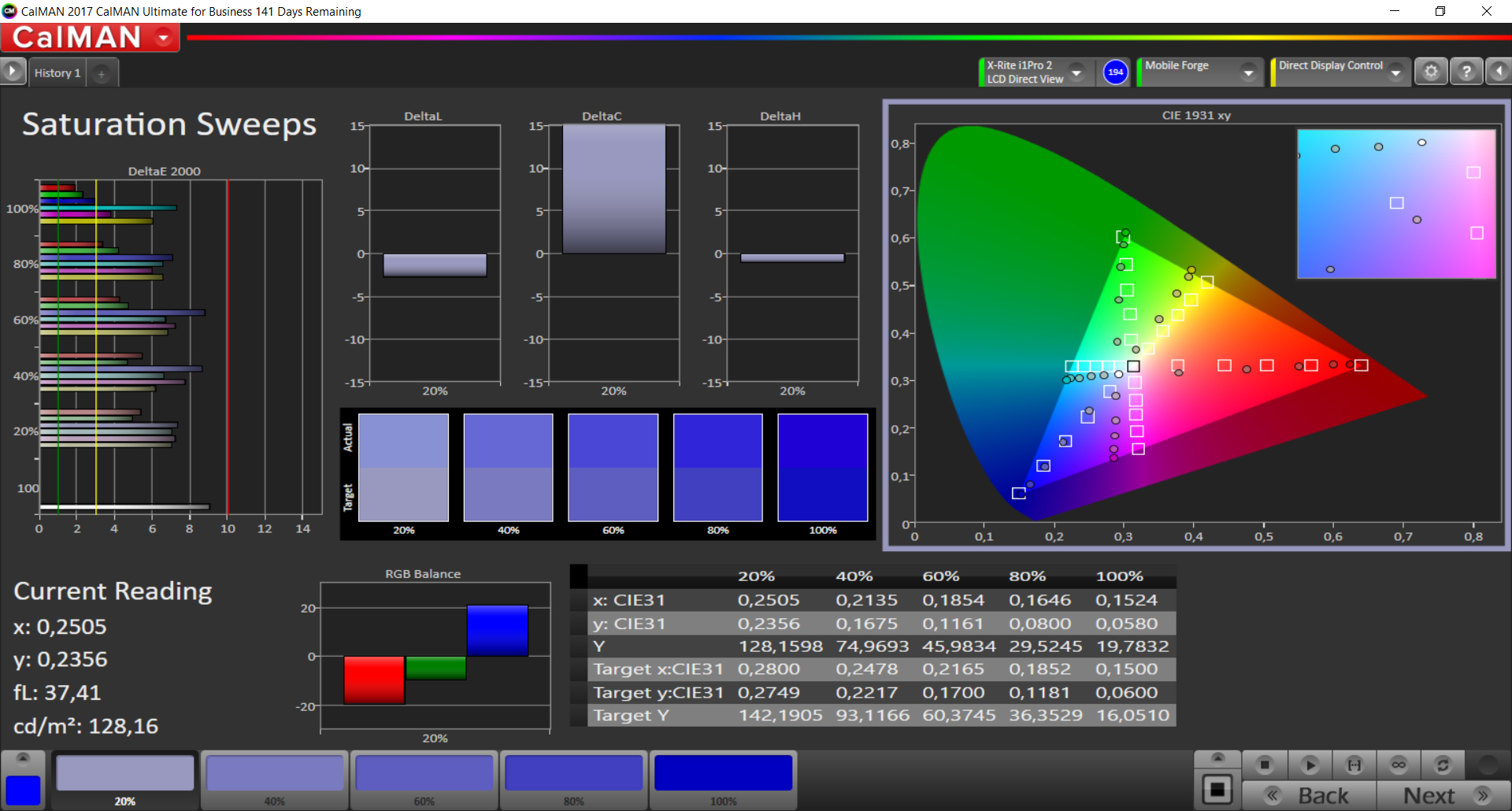Click Target Y value 16,0510

point(1132,716)
